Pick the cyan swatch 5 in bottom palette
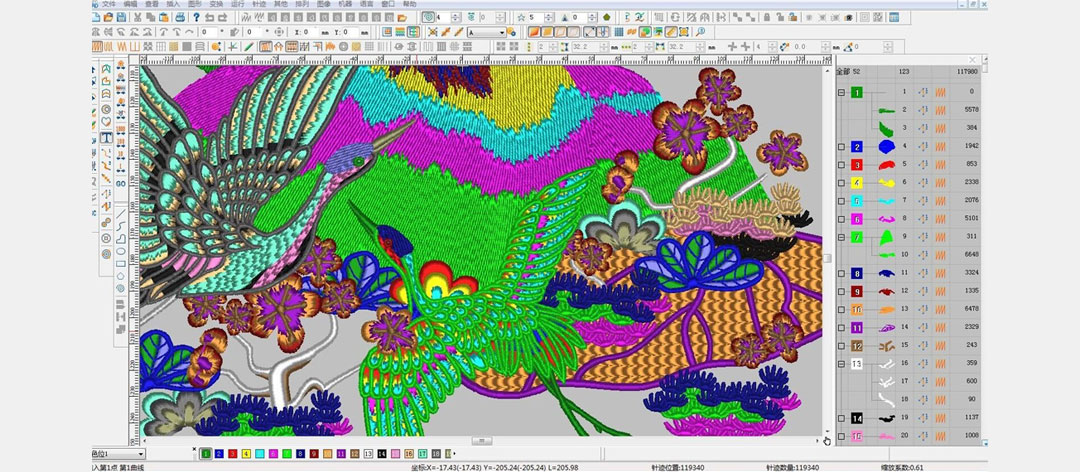Image resolution: width=1080 pixels, height=472 pixels. pyautogui.click(x=260, y=454)
